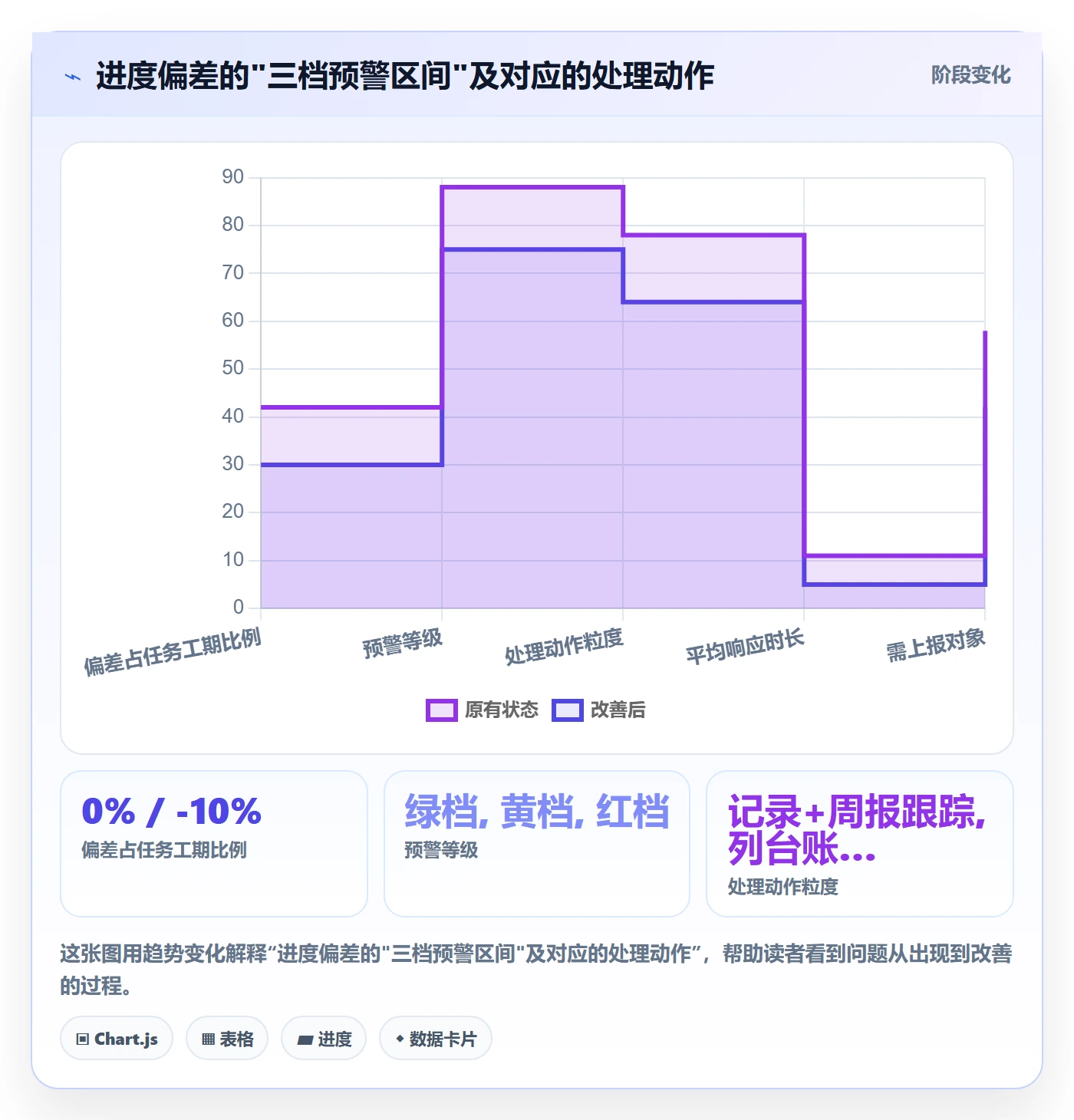This screenshot has height=1120, width=1074.
Task: Select the 表格 tag chip
Action: coord(227,1039)
